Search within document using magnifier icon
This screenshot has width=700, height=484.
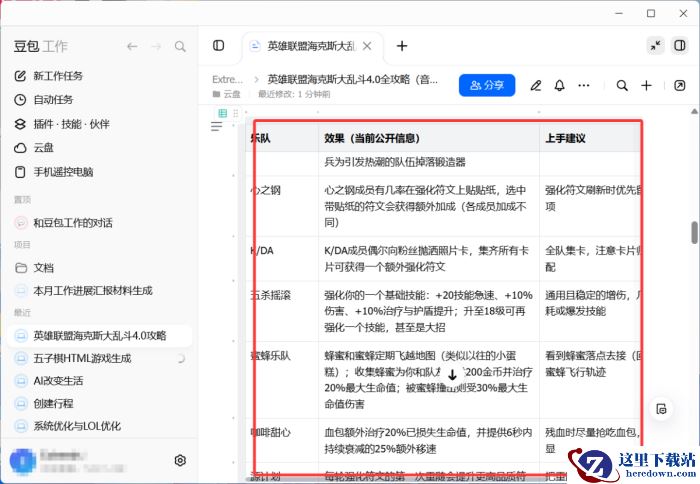622,85
